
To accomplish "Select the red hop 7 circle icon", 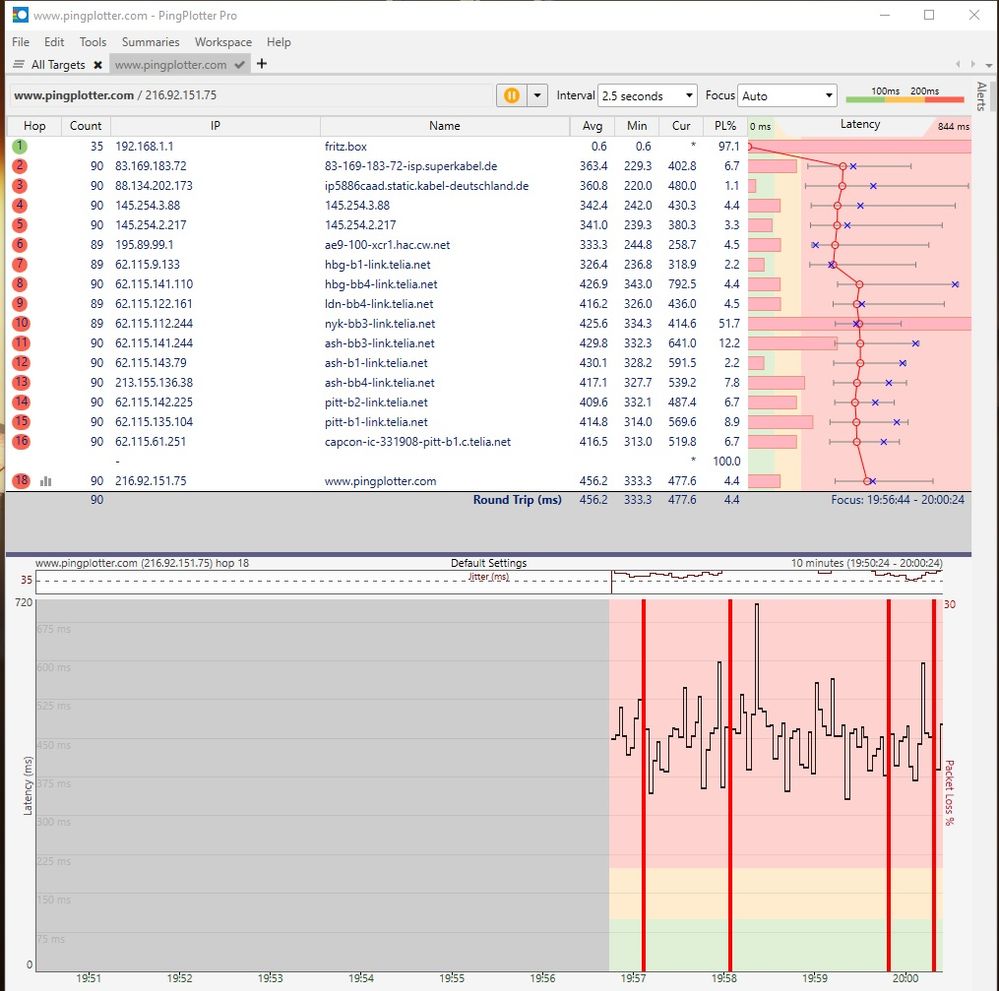I will click(20, 264).
